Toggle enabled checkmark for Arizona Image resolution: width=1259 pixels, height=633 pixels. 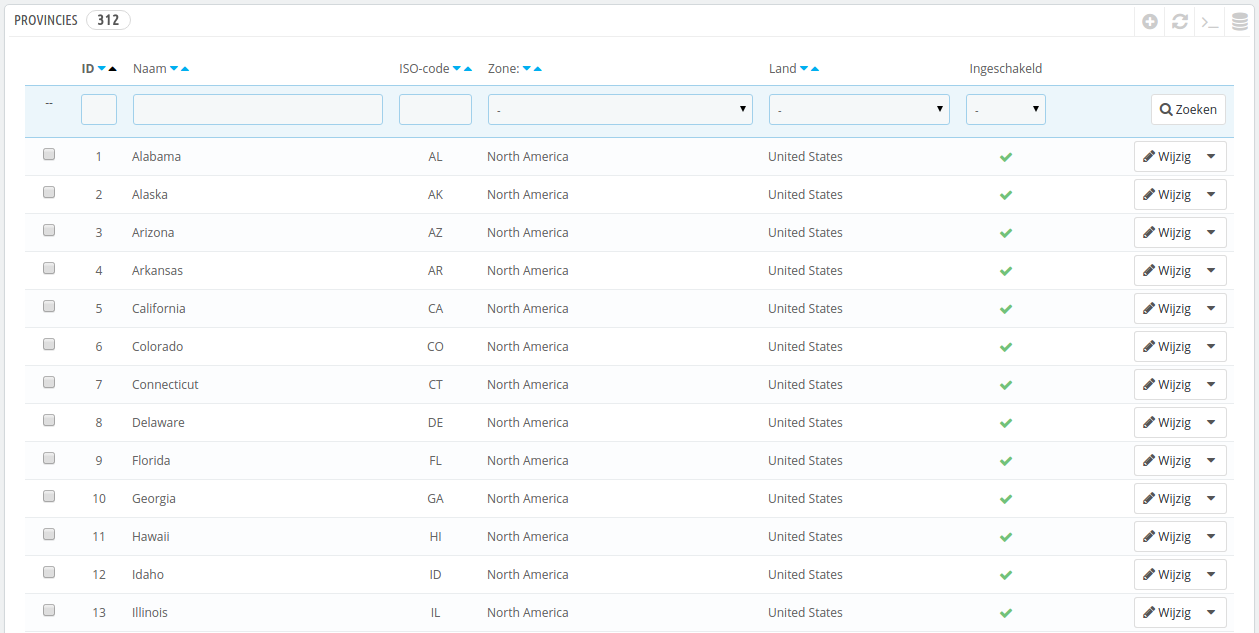click(1006, 233)
